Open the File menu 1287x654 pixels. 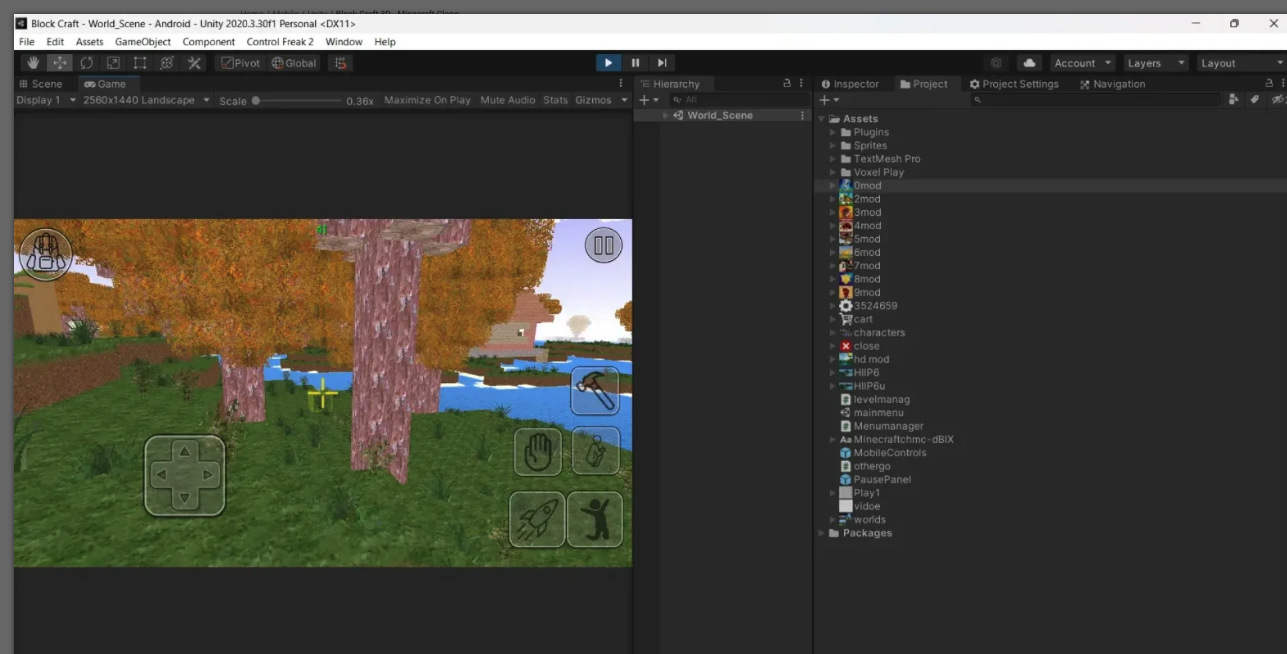coord(26,42)
